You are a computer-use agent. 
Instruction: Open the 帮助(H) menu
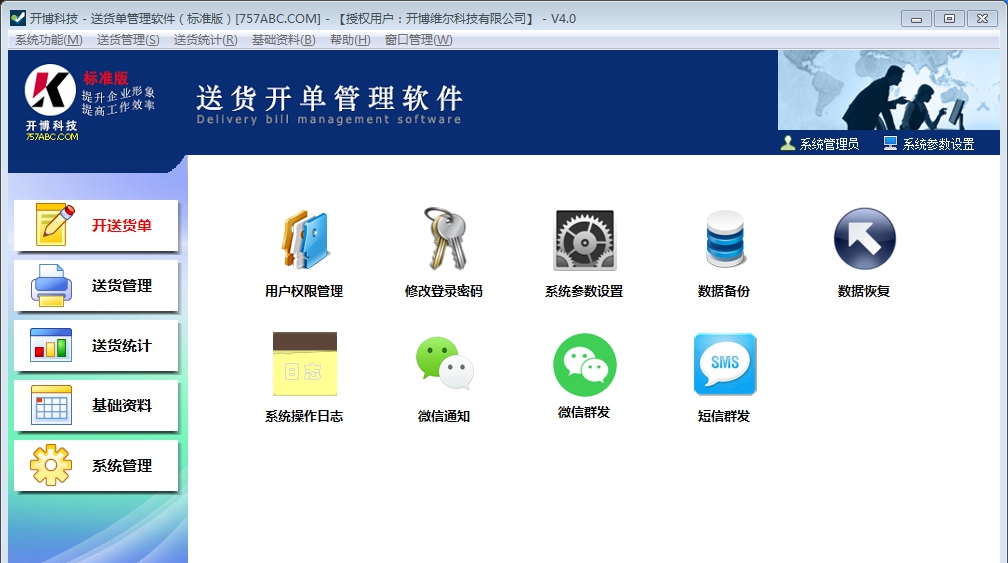point(350,40)
